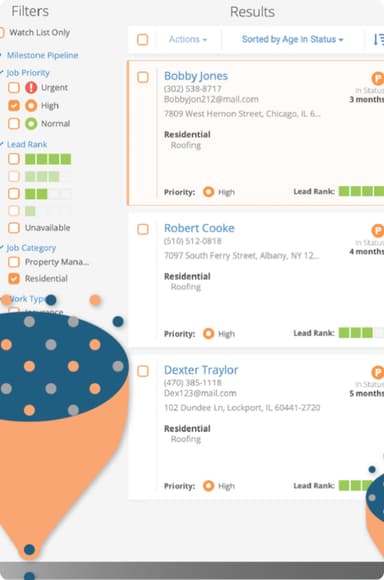
Task: Click the sort order icon in results toolbar
Action: pos(378,39)
